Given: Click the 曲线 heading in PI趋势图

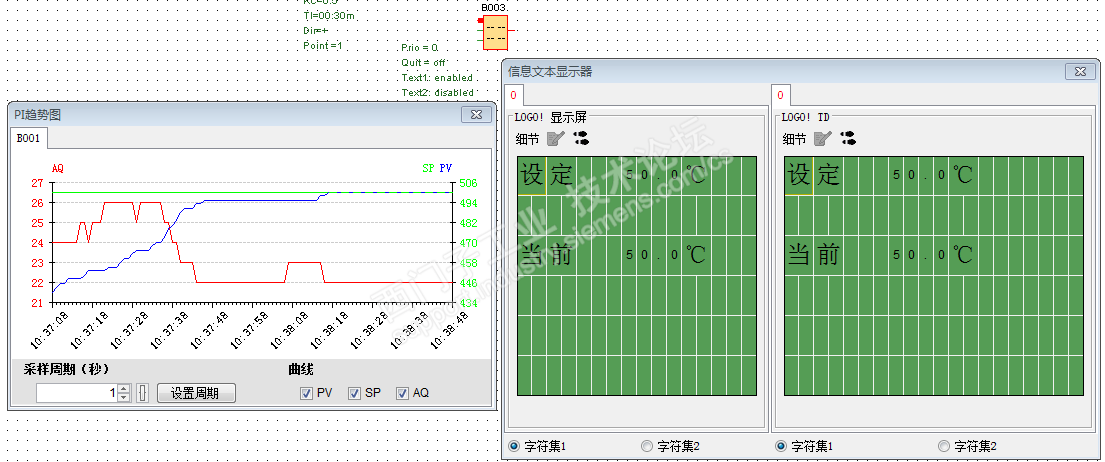Looking at the screenshot, I should [x=301, y=369].
